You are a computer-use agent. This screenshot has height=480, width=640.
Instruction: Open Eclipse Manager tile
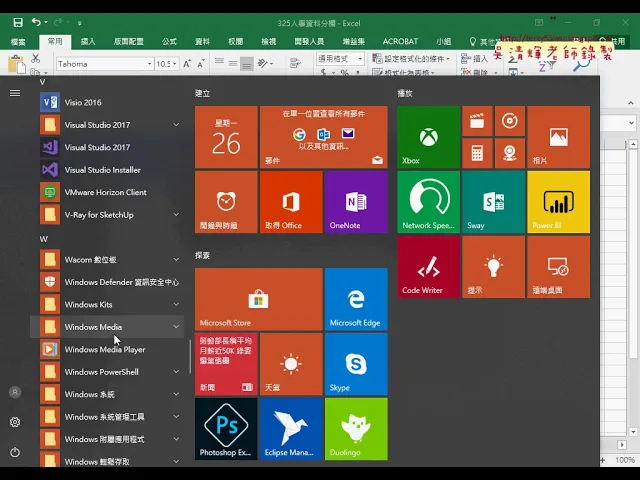point(291,429)
